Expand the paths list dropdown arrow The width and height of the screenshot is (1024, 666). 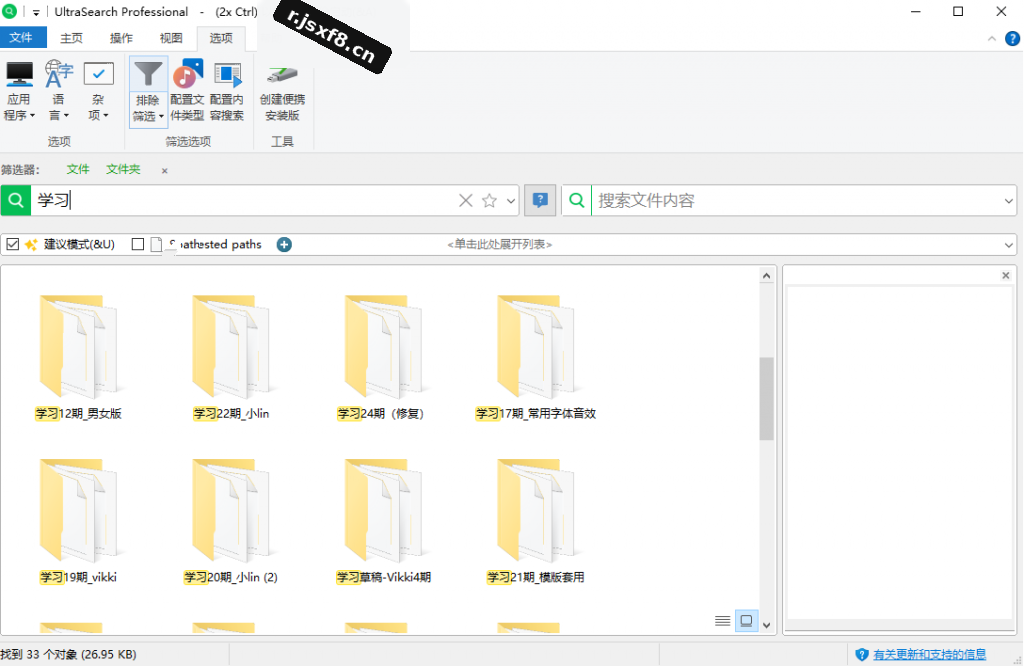1008,245
